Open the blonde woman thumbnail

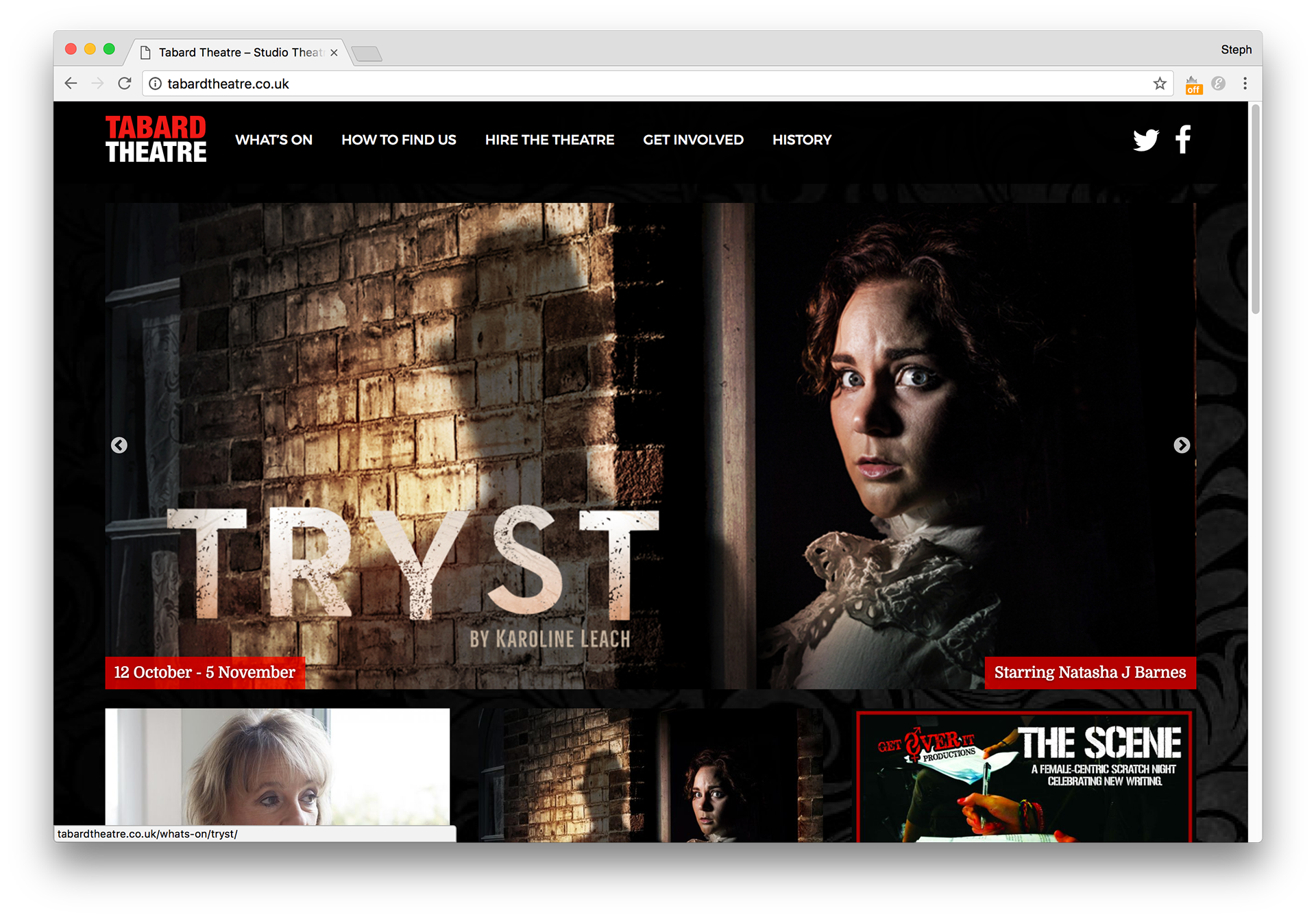(x=278, y=767)
